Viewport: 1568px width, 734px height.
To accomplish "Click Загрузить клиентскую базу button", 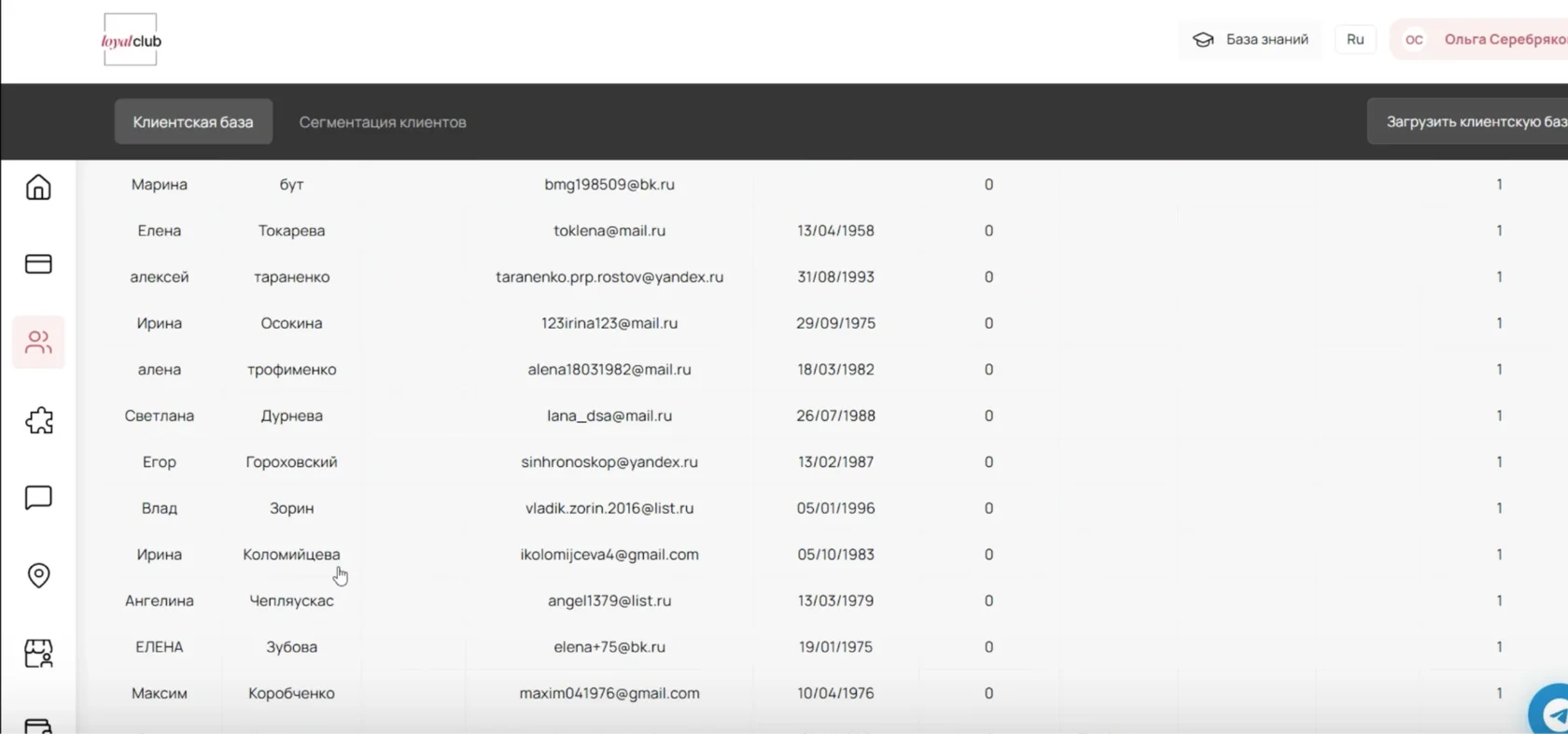I will [x=1468, y=121].
